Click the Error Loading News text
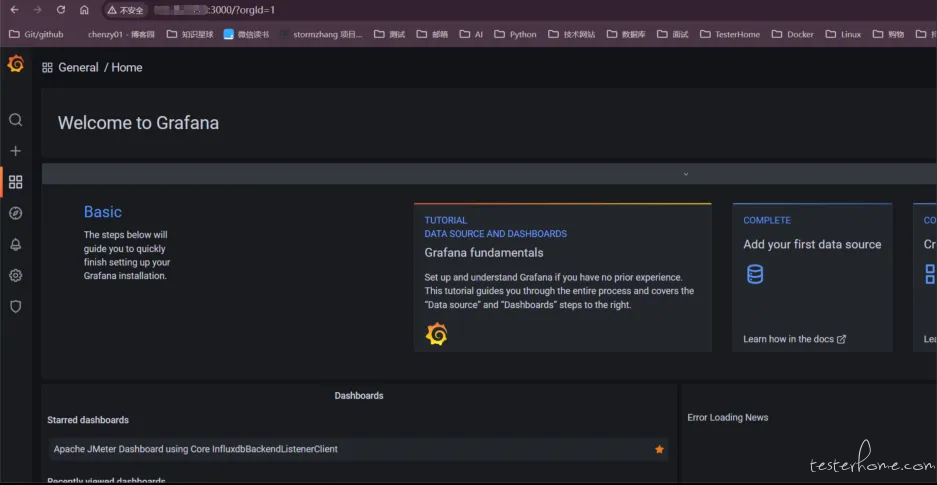The height and width of the screenshot is (485, 937). click(x=728, y=418)
